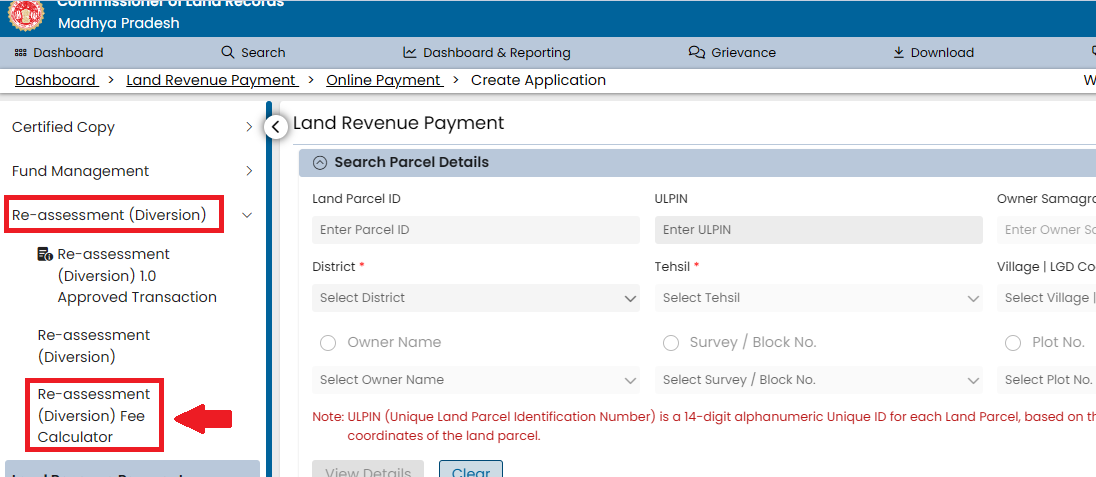Click the Grievance chat bubbles icon
This screenshot has width=1096, height=477.
(x=697, y=53)
